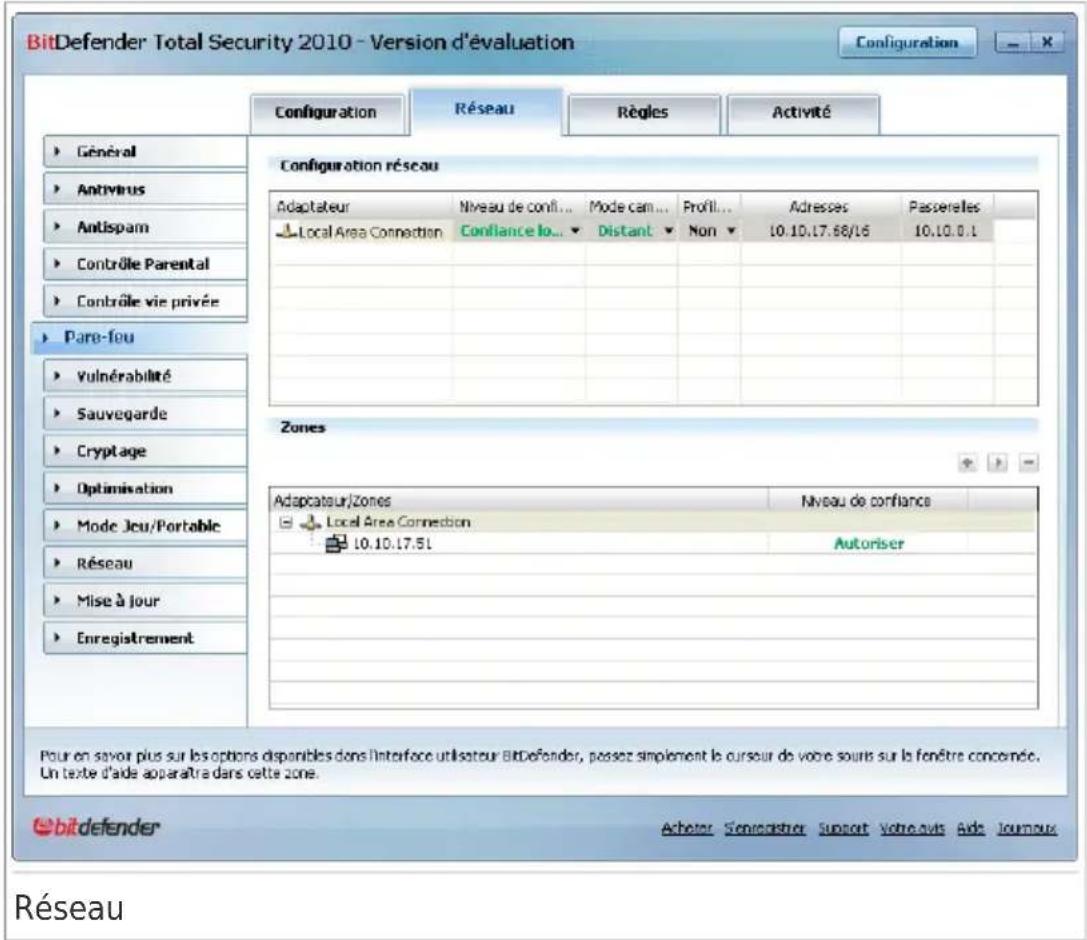This screenshot has width=1087, height=940.
Task: Click the edit zone arrow icon
Action: (x=998, y=462)
